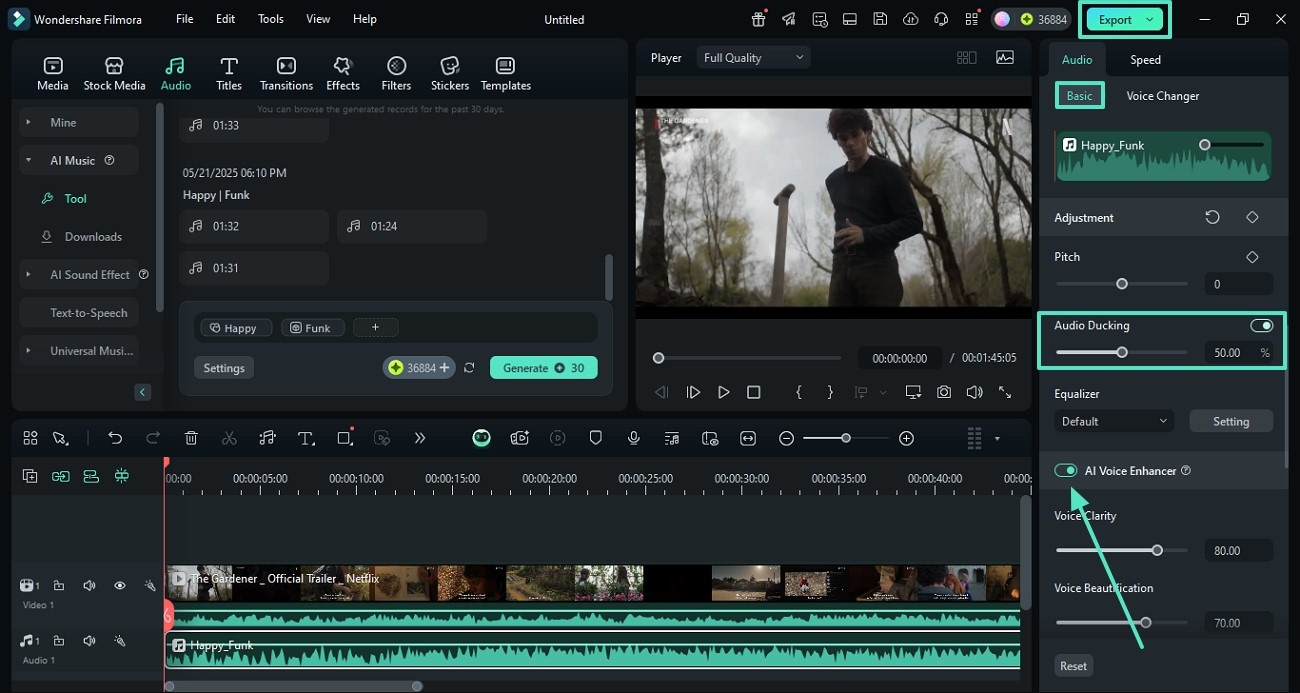1300x693 pixels.
Task: Click the refresh icon beside Generate
Action: (469, 368)
